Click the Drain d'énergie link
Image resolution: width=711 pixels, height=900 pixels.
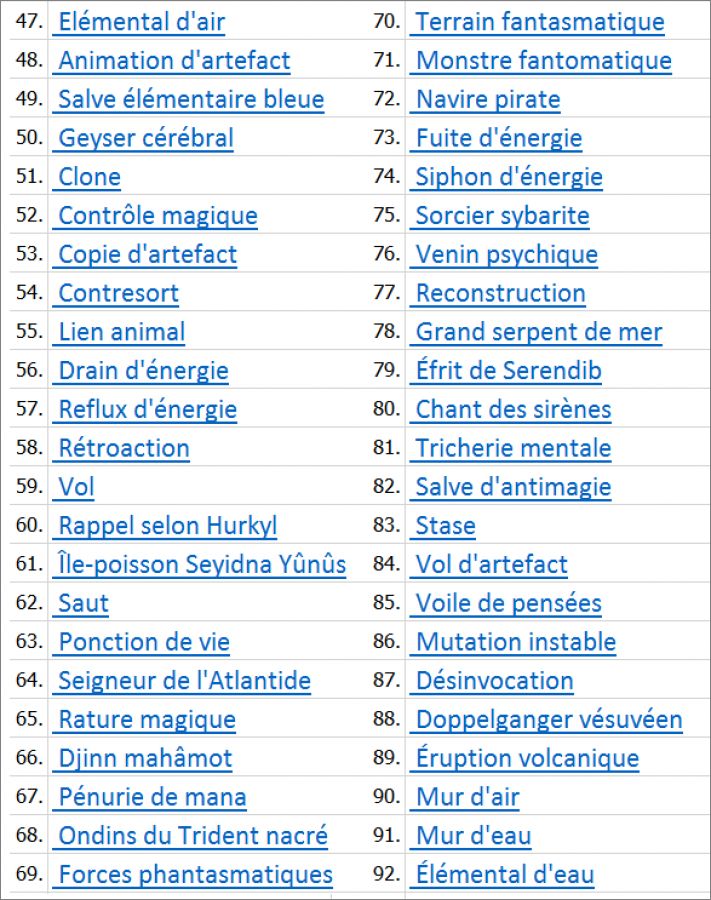pyautogui.click(x=143, y=371)
